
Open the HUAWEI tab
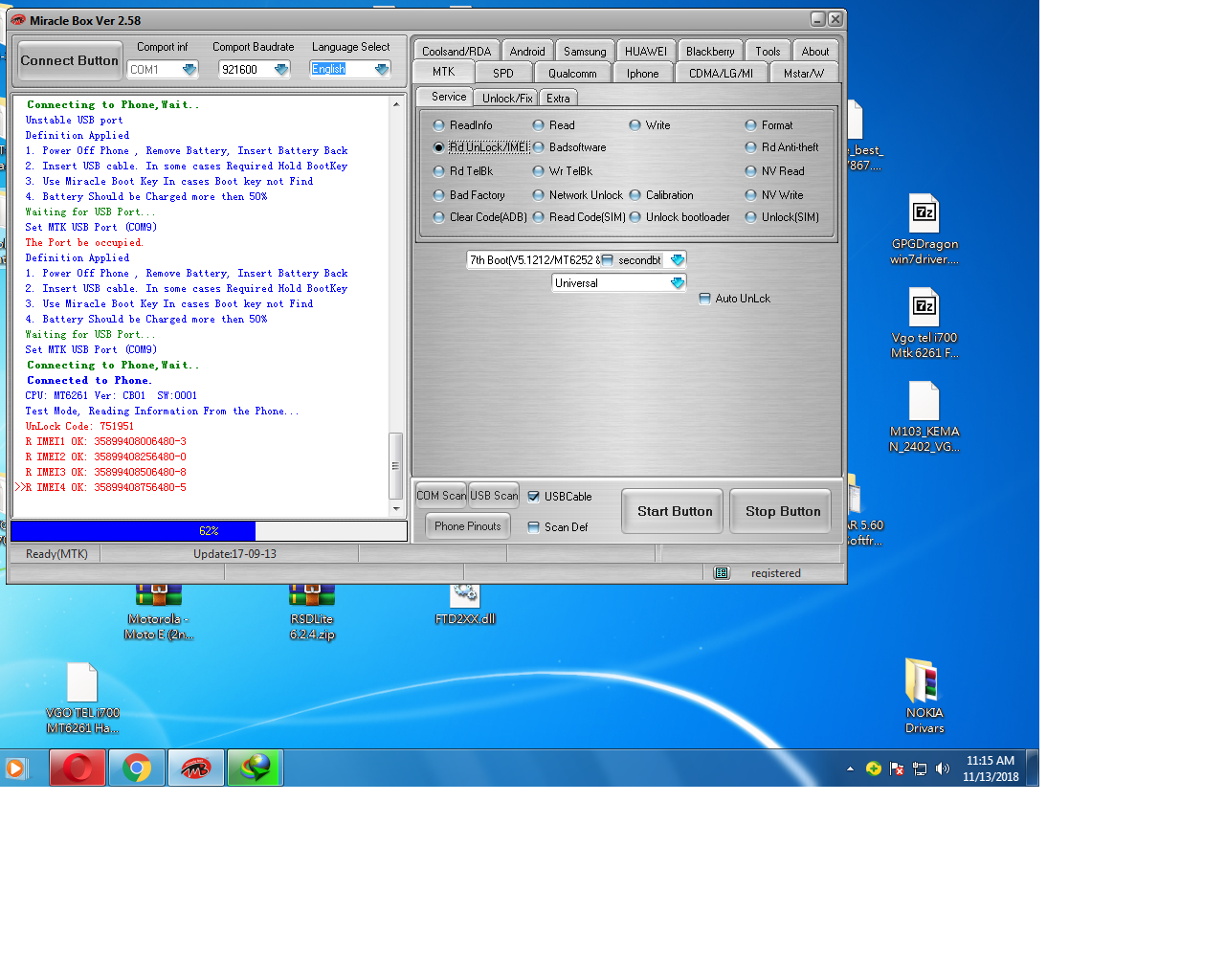point(646,52)
